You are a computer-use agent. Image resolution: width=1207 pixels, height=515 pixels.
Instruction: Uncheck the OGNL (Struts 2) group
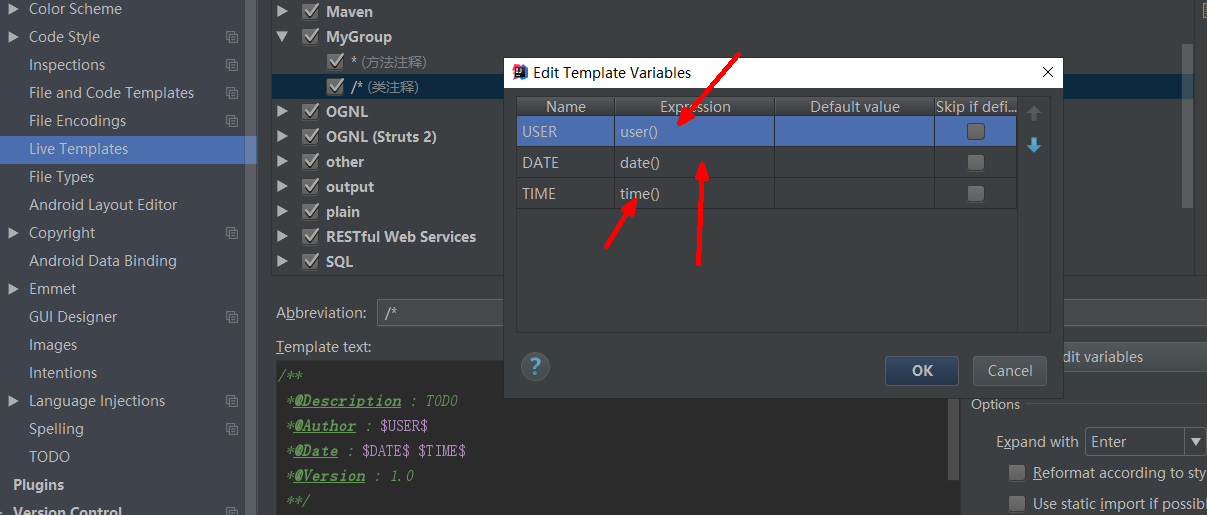click(x=310, y=137)
